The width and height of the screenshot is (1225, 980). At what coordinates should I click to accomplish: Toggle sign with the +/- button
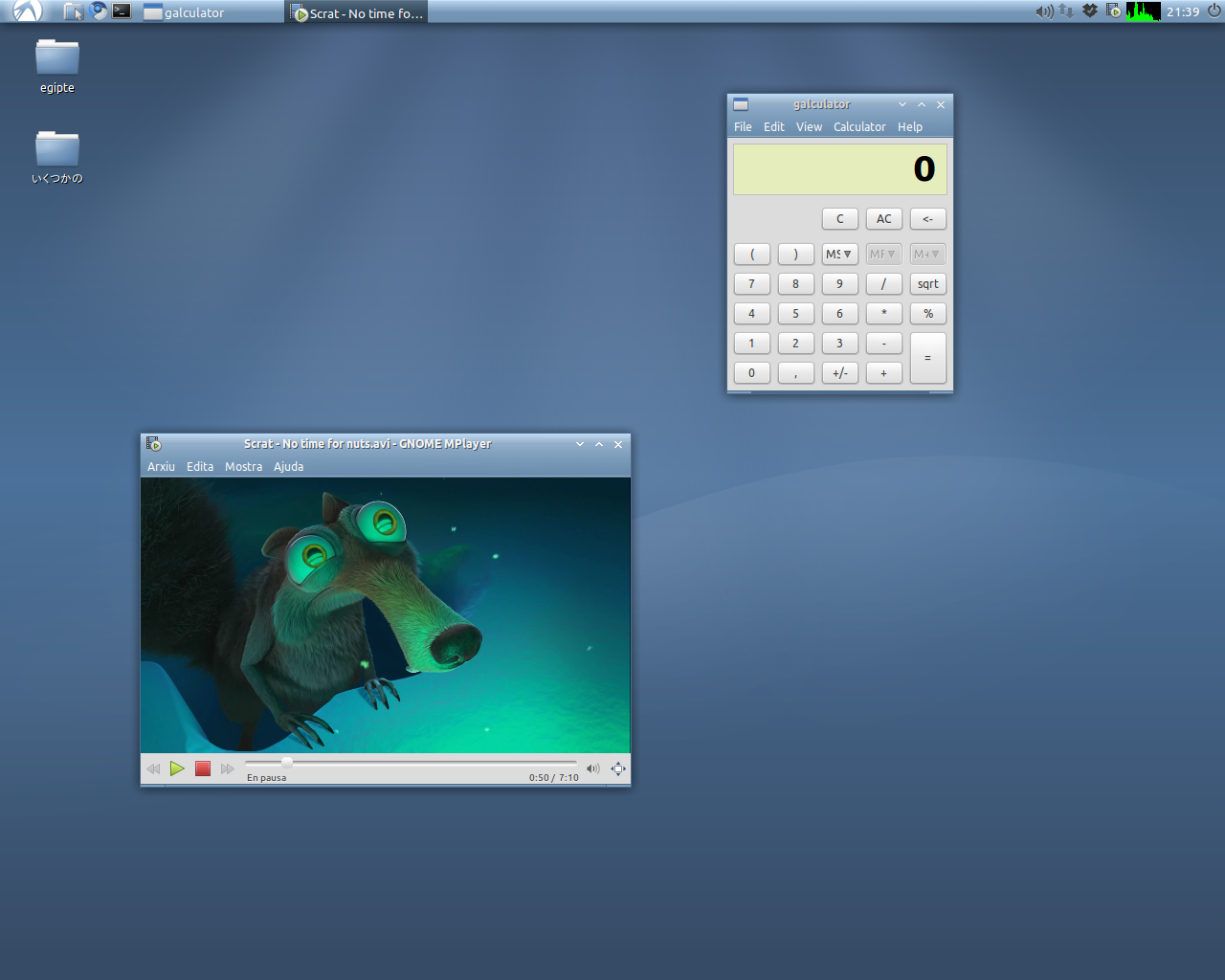click(x=840, y=373)
